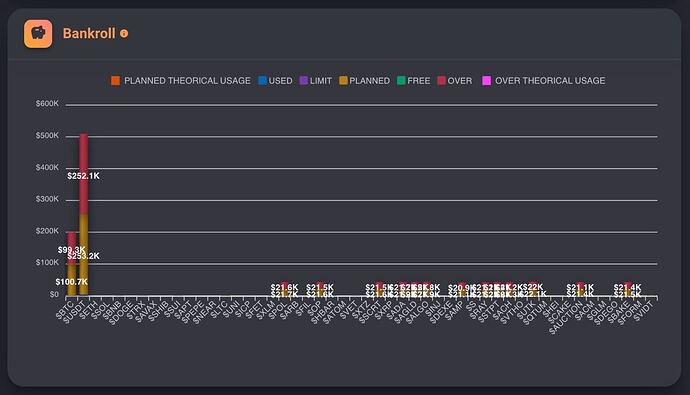The image size is (690, 395).
Task: Toggle the USED legend series
Action: (x=275, y=80)
